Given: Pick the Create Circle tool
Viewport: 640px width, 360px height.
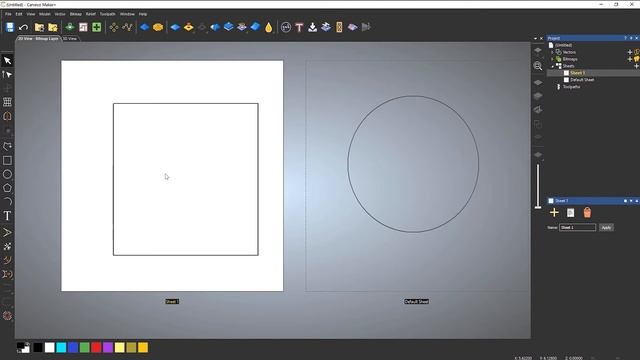Looking at the screenshot, I should tap(7, 174).
